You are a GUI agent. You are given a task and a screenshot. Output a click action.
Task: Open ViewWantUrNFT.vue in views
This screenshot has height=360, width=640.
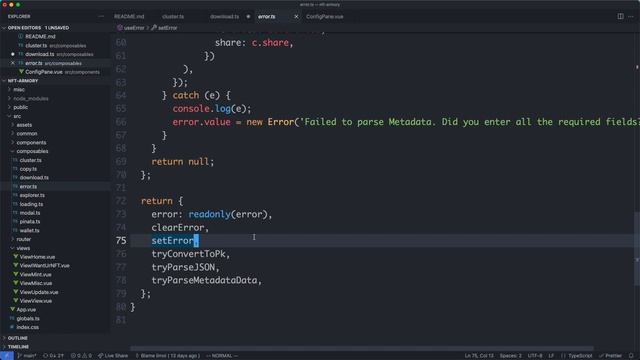tap(44, 266)
